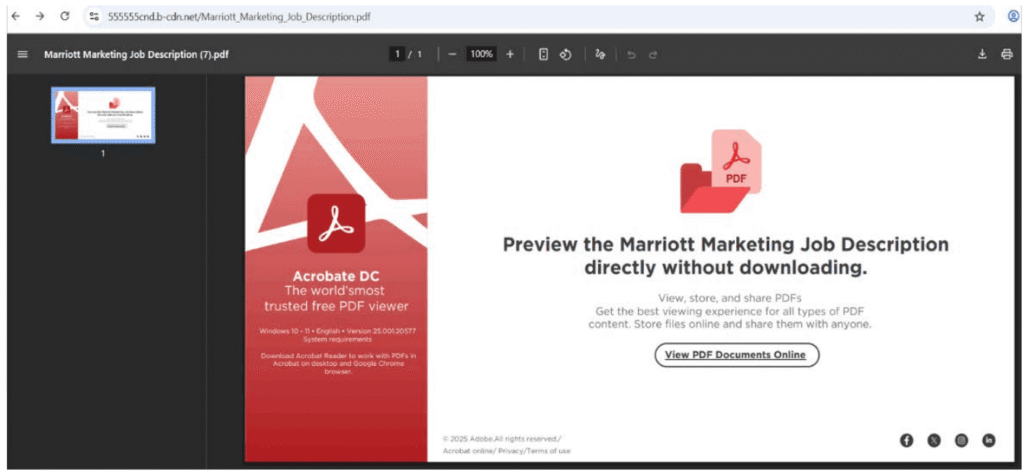Go back to previous page
1024x475 pixels.
(x=15, y=17)
